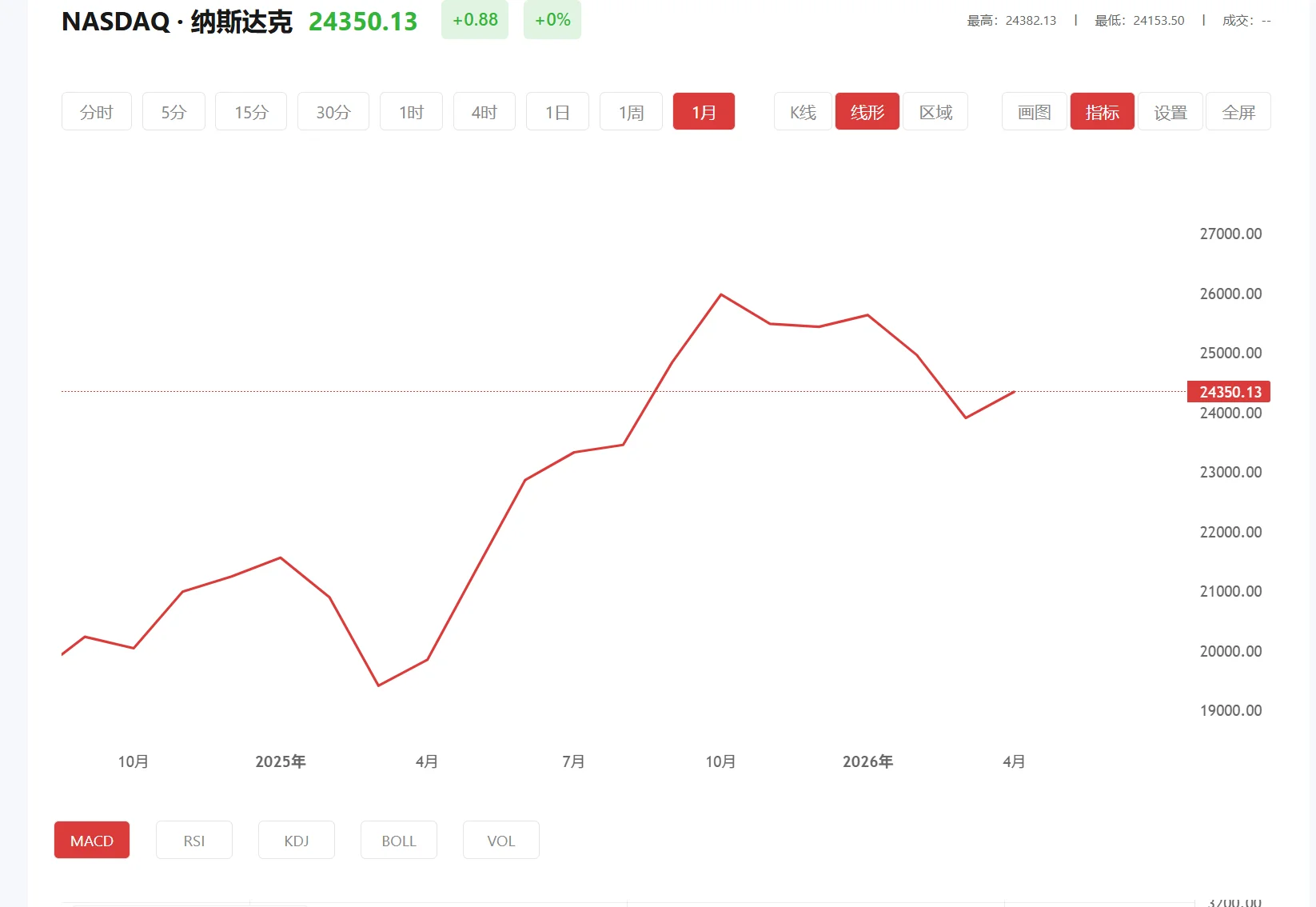Switch to the 分时 intraday tab

click(96, 111)
